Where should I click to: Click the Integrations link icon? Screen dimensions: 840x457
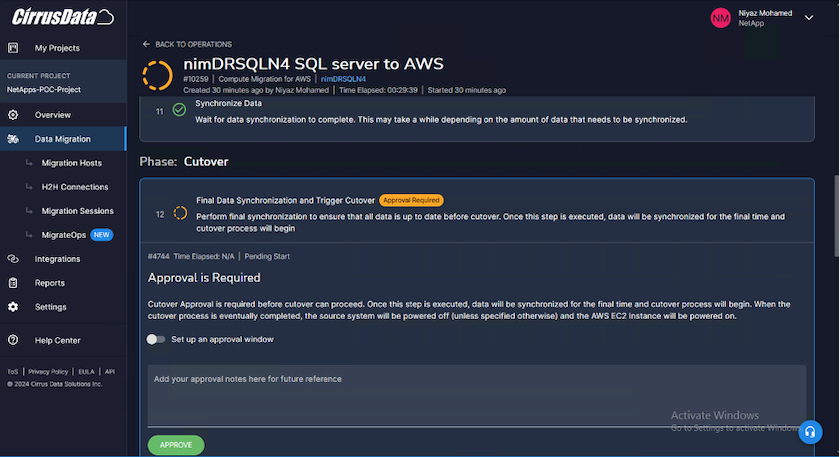point(13,259)
